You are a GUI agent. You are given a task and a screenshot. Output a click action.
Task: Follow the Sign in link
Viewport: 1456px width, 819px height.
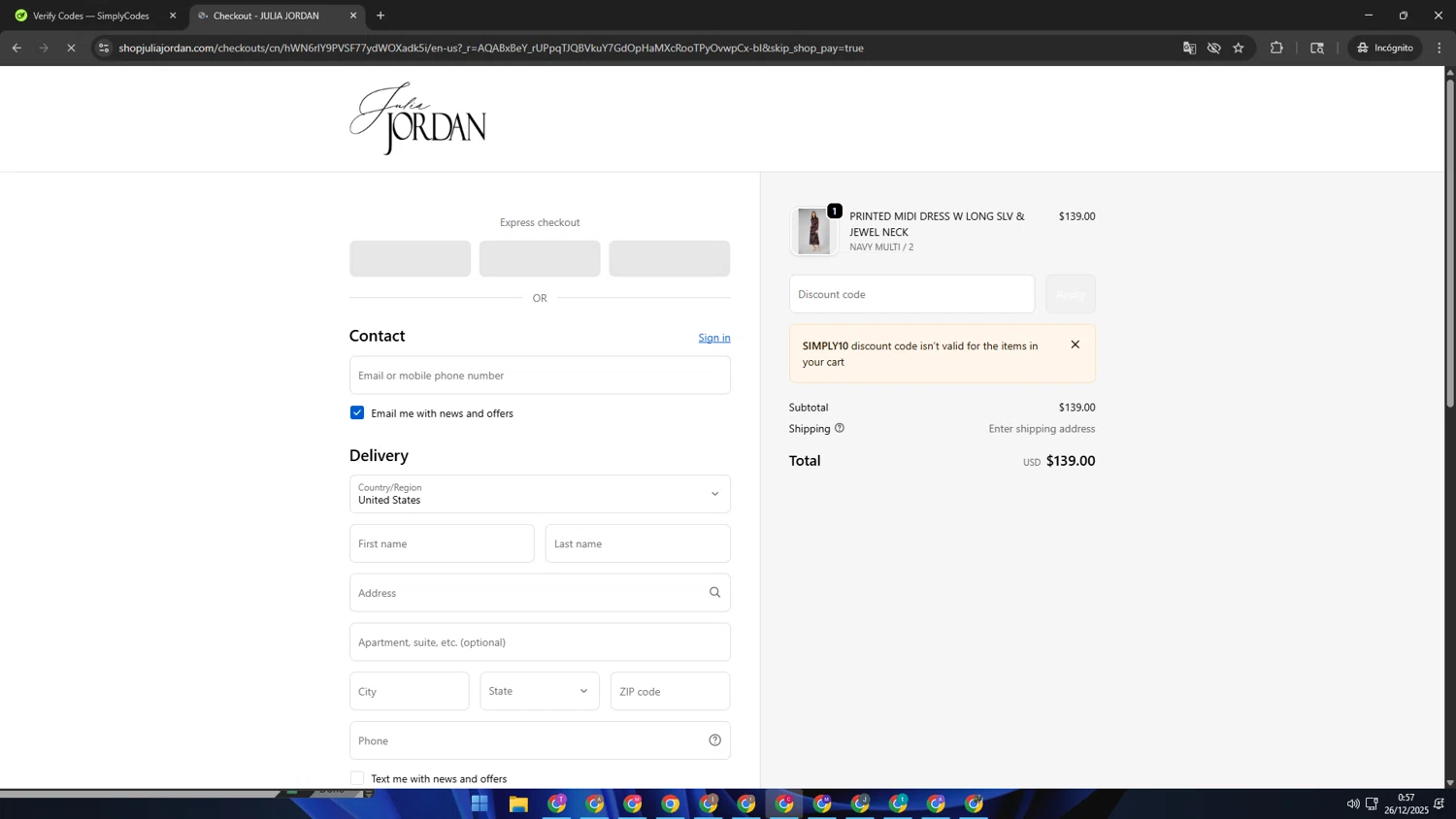[x=714, y=338]
